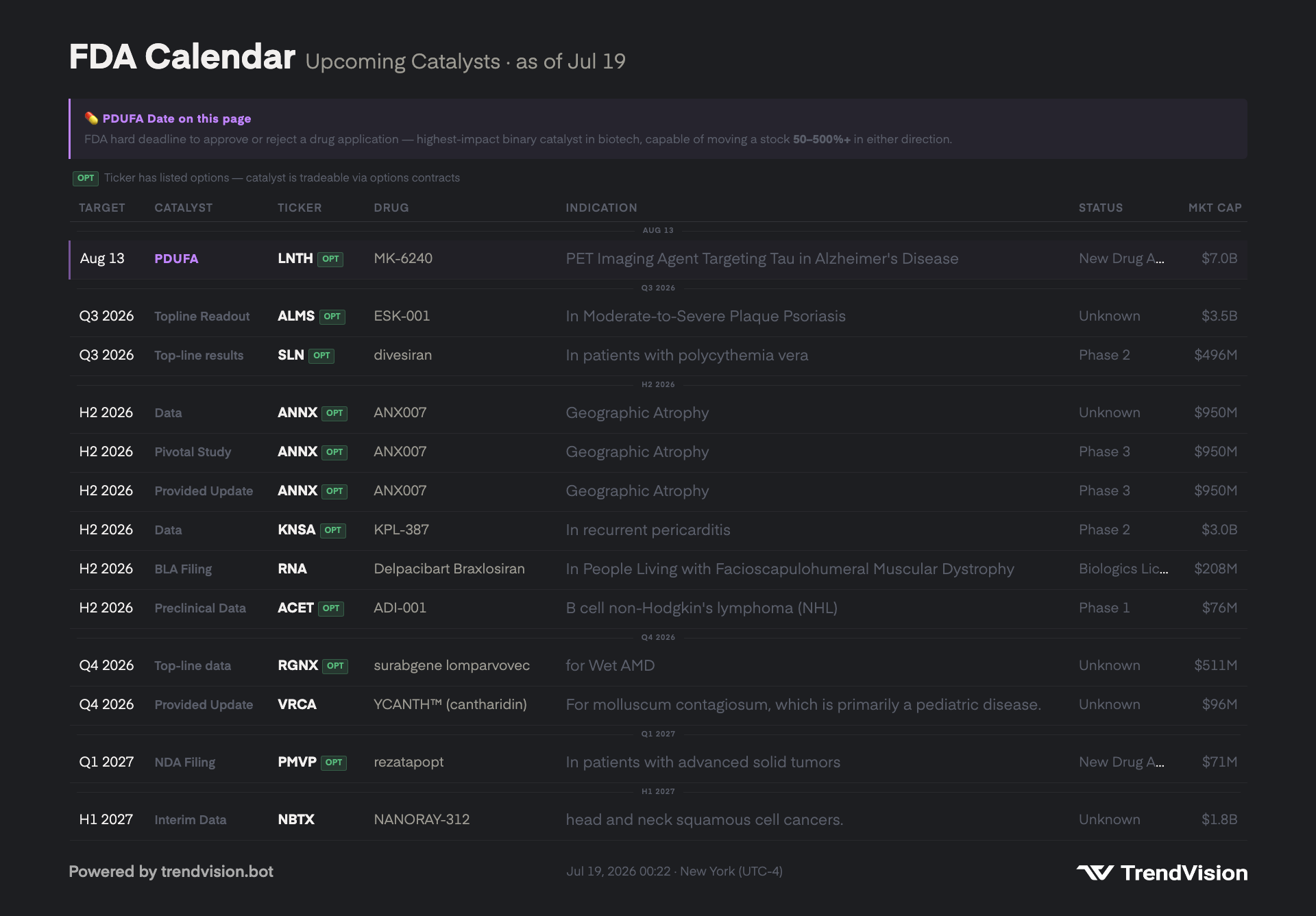Click the PDUFA Date on this page heading
Image resolution: width=1316 pixels, height=916 pixels.
click(177, 119)
